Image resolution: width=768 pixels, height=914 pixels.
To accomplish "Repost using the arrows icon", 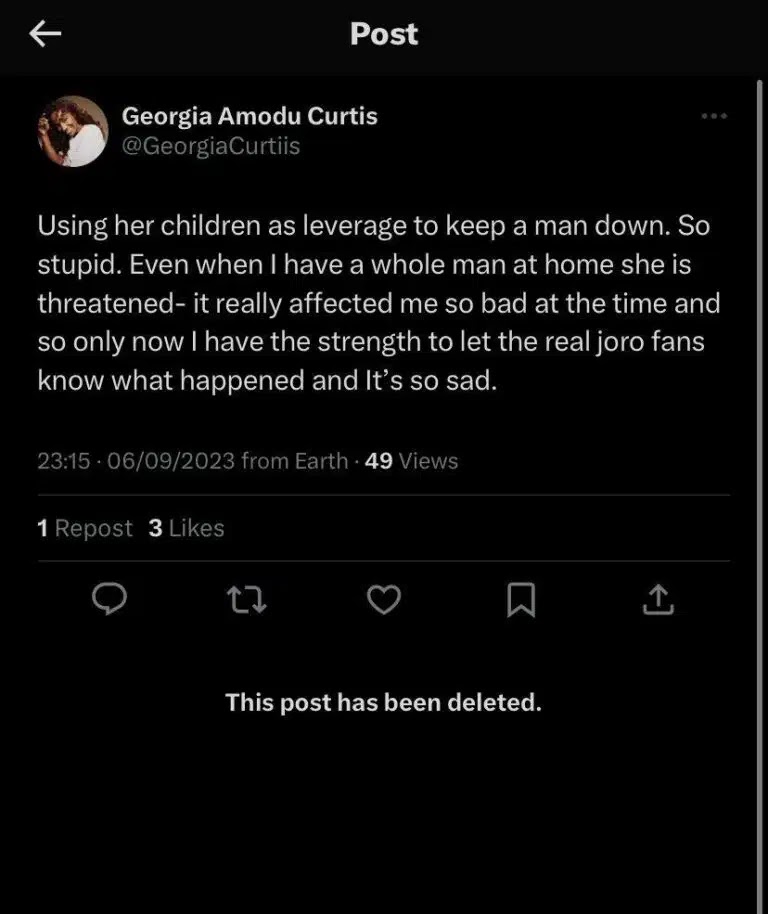I will pos(246,600).
